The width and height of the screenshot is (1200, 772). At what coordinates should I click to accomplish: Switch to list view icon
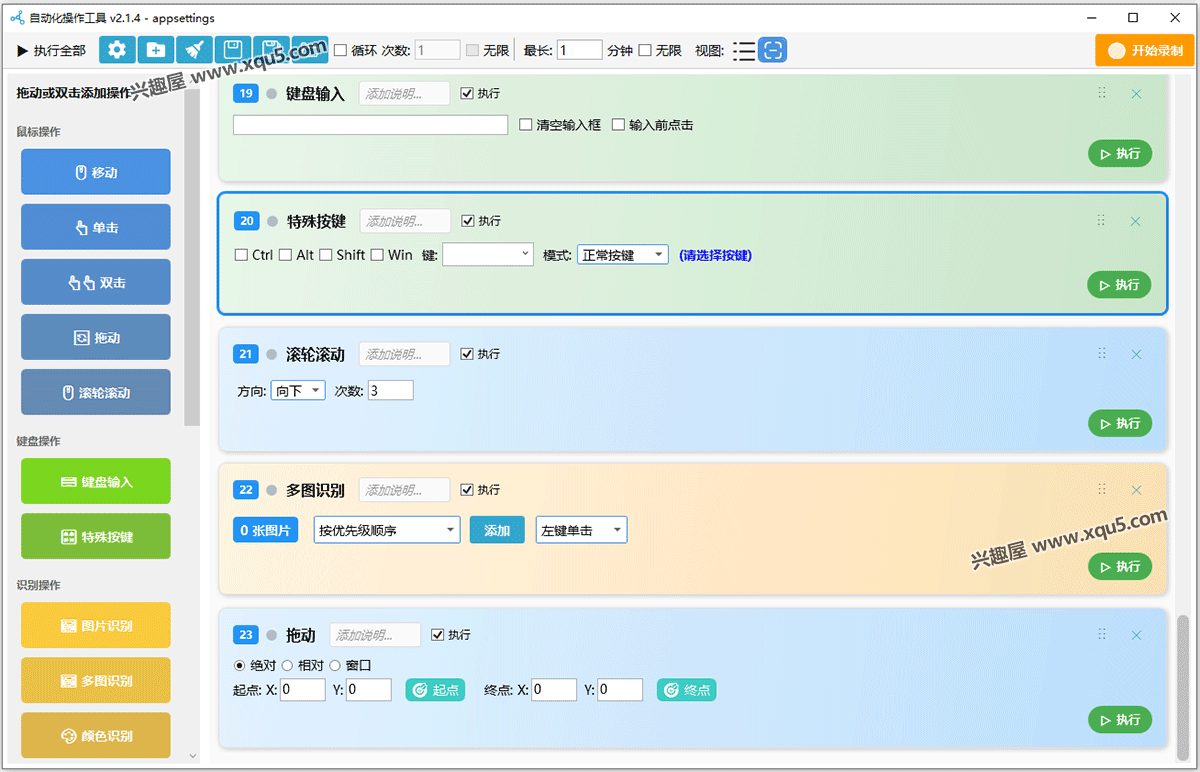743,51
